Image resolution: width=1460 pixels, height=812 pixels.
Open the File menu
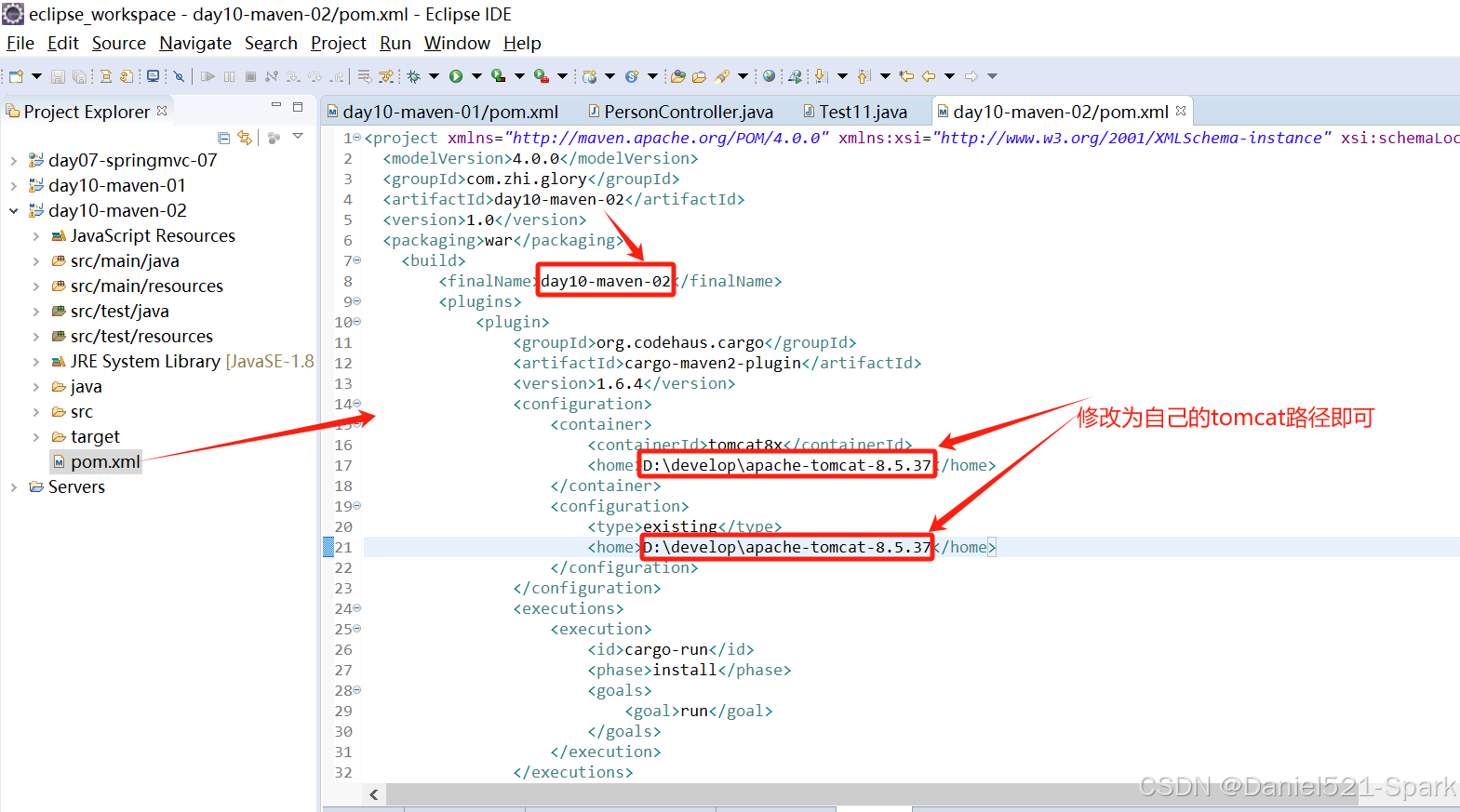coord(20,44)
